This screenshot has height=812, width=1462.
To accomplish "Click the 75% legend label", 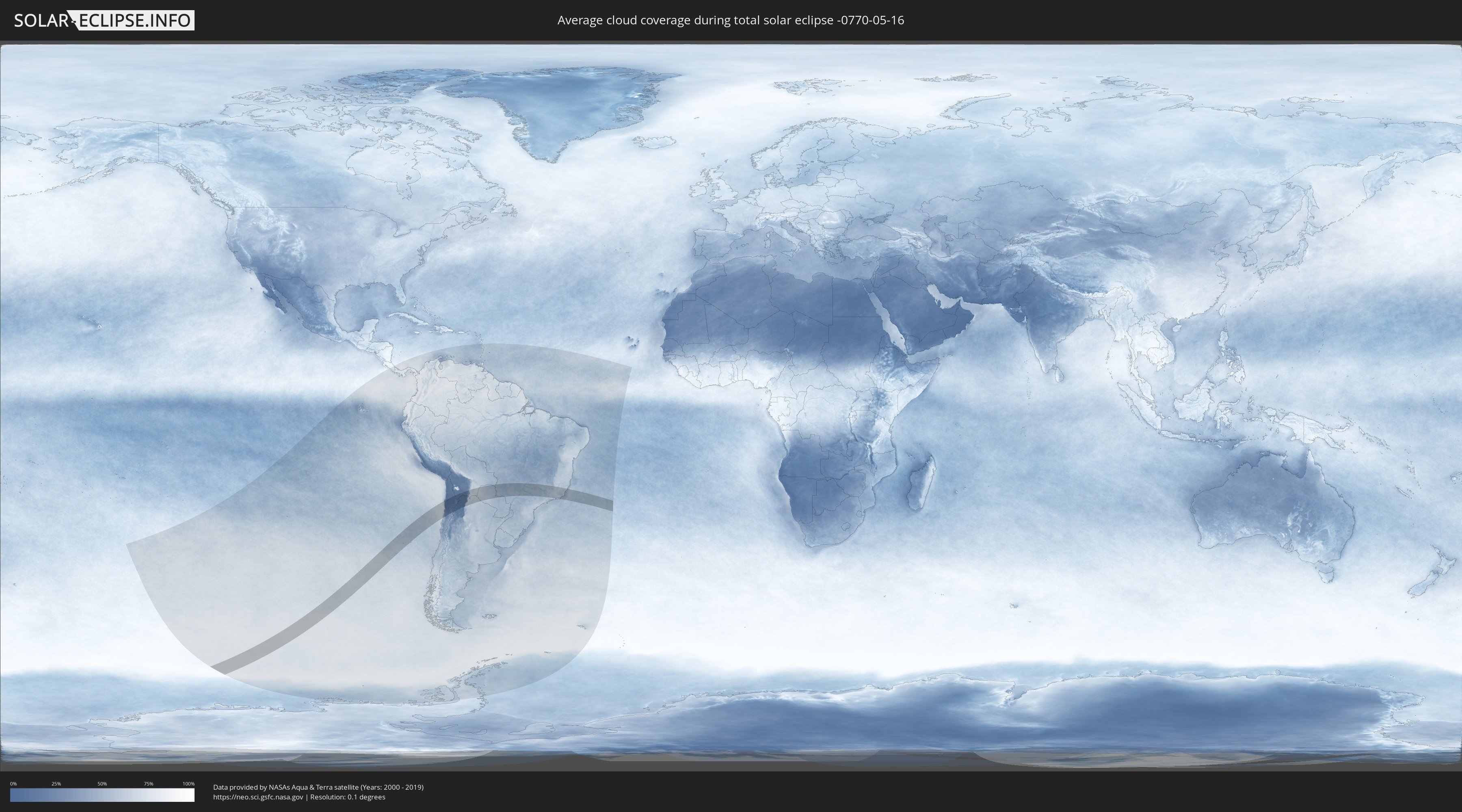I will (148, 784).
